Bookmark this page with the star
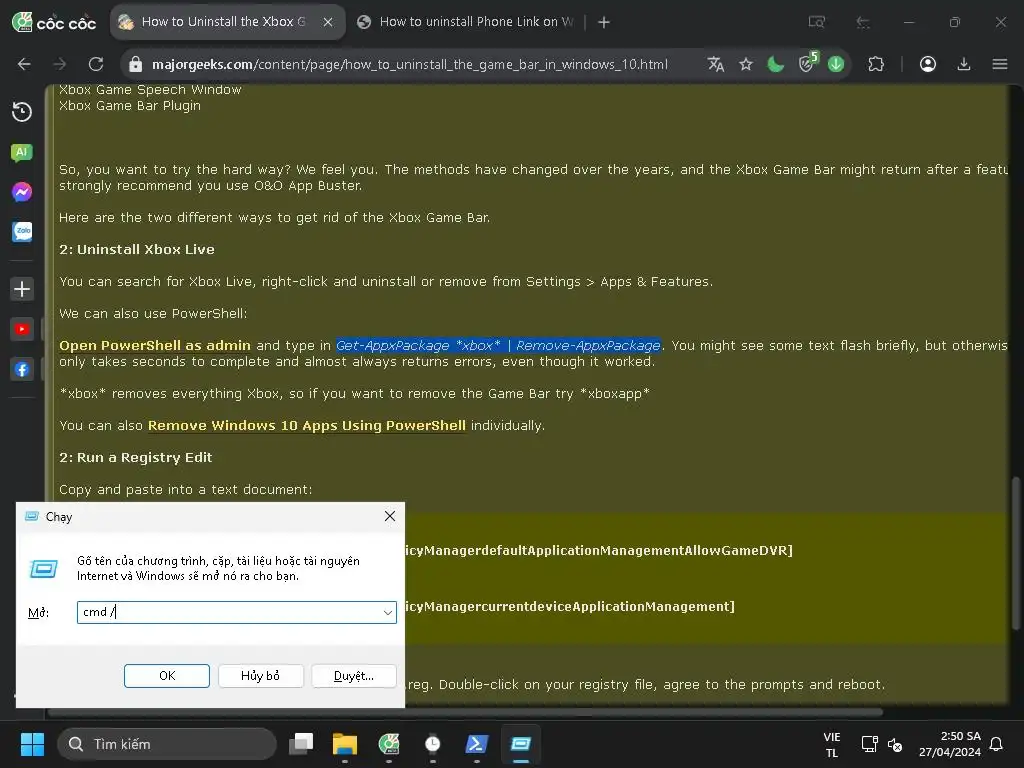The image size is (1024, 768). (x=746, y=64)
